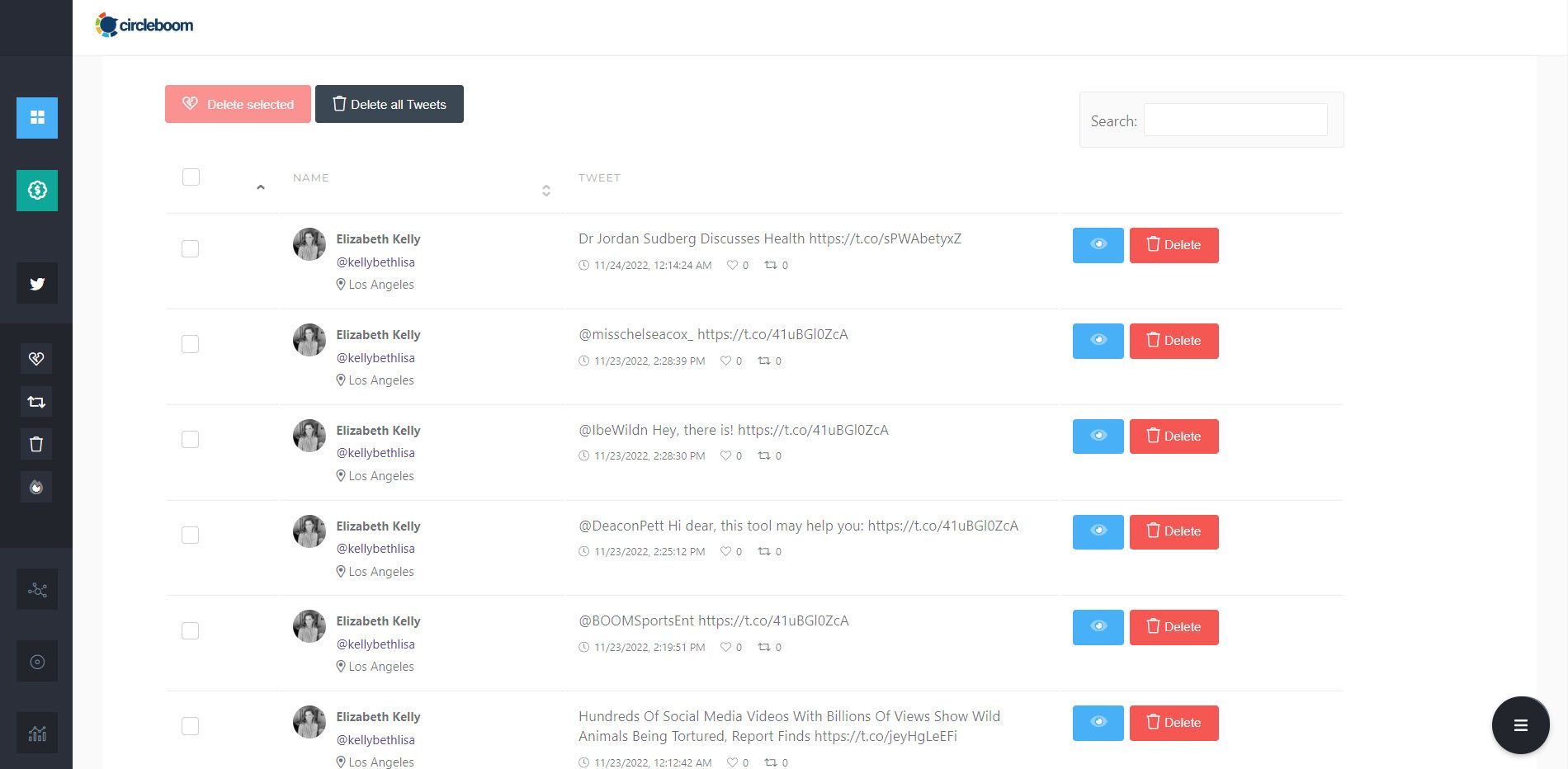Image resolution: width=1568 pixels, height=769 pixels.
Task: Delete the Hundreds Of Social Media Videos tweet
Action: pos(1174,723)
